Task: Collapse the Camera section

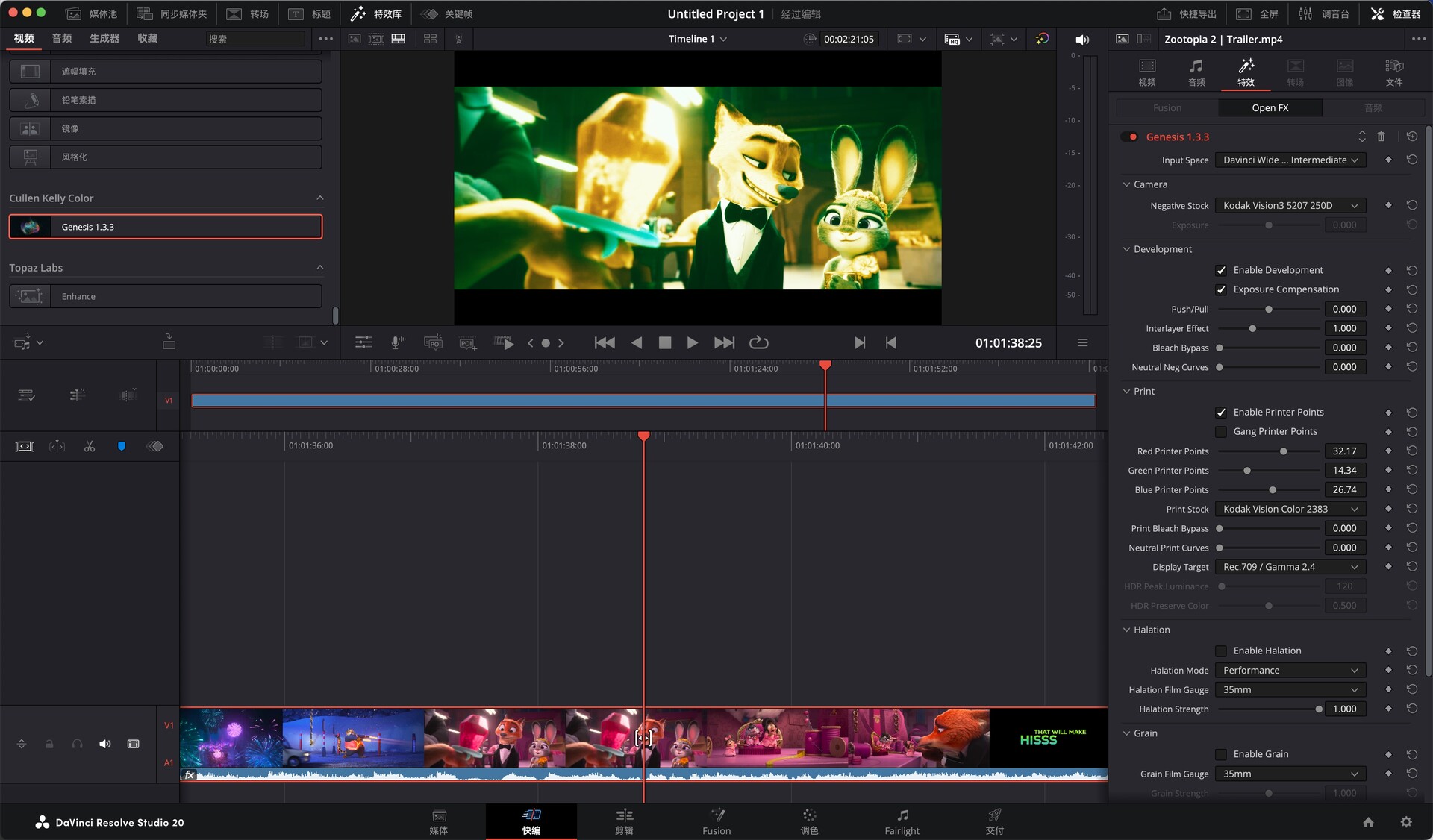Action: point(1126,184)
